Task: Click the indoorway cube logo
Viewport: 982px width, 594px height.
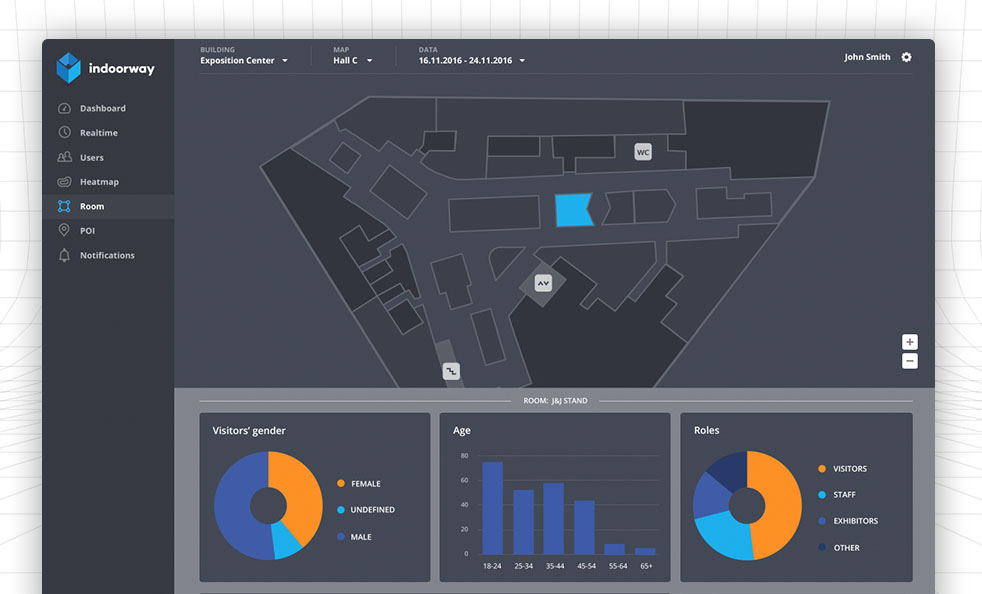Action: tap(68, 68)
